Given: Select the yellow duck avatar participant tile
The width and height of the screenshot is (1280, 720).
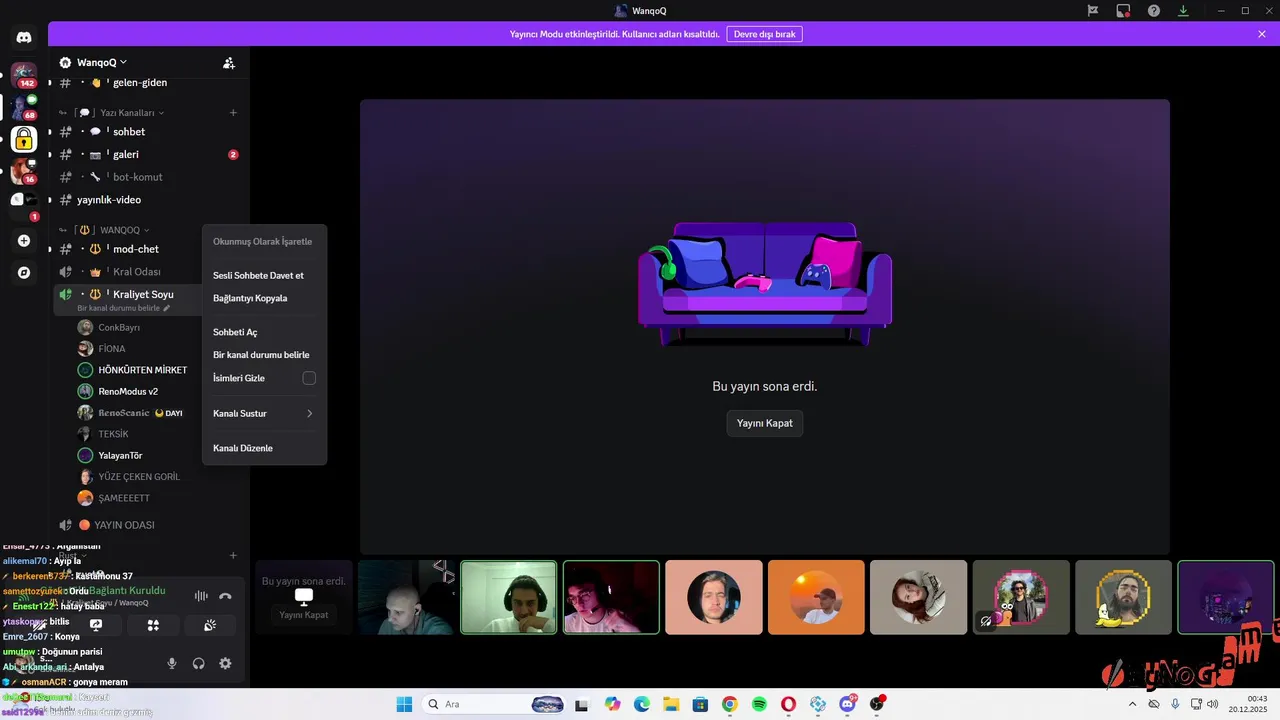Looking at the screenshot, I should pos(1123,597).
